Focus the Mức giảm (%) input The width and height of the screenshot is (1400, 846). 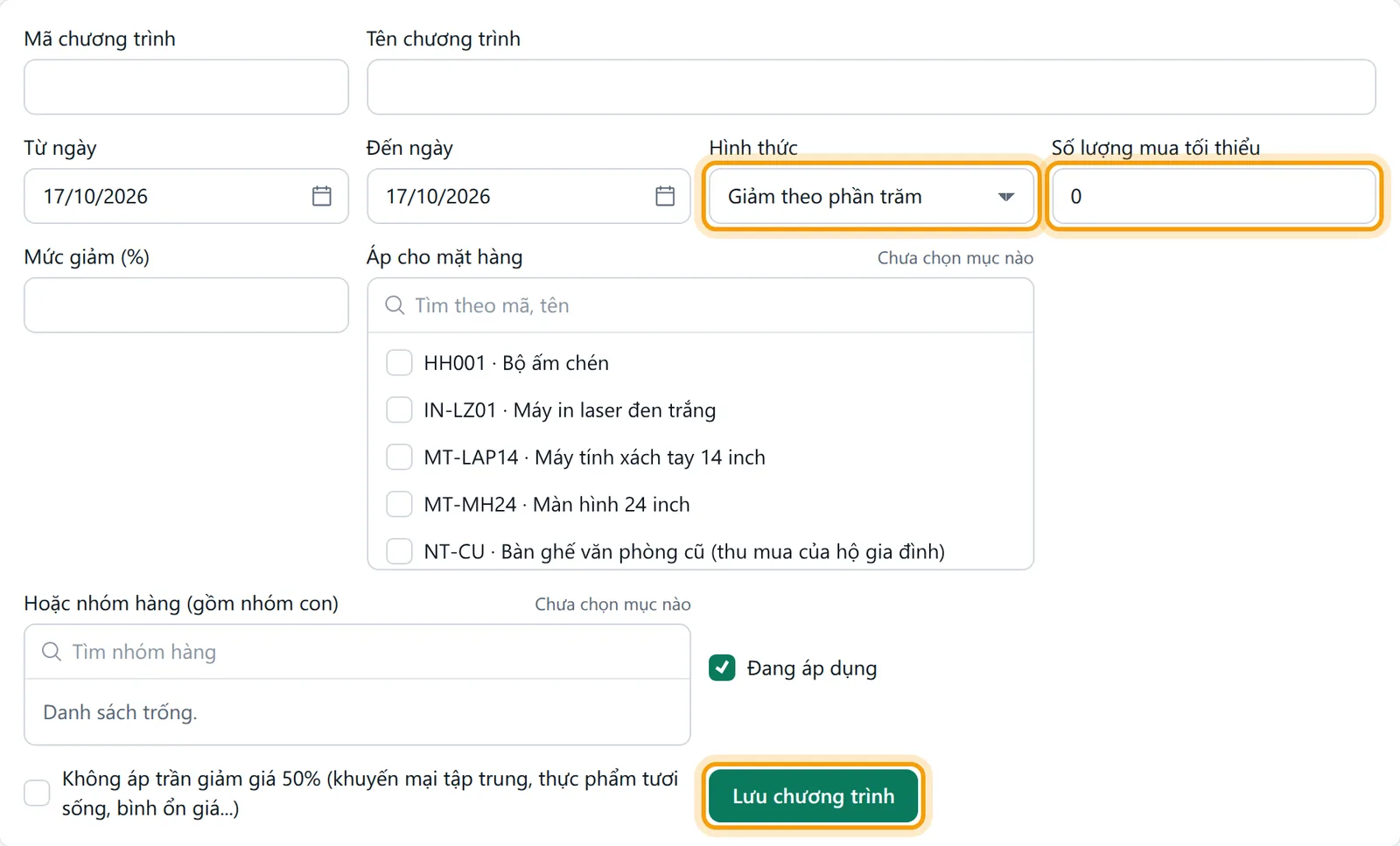(186, 305)
